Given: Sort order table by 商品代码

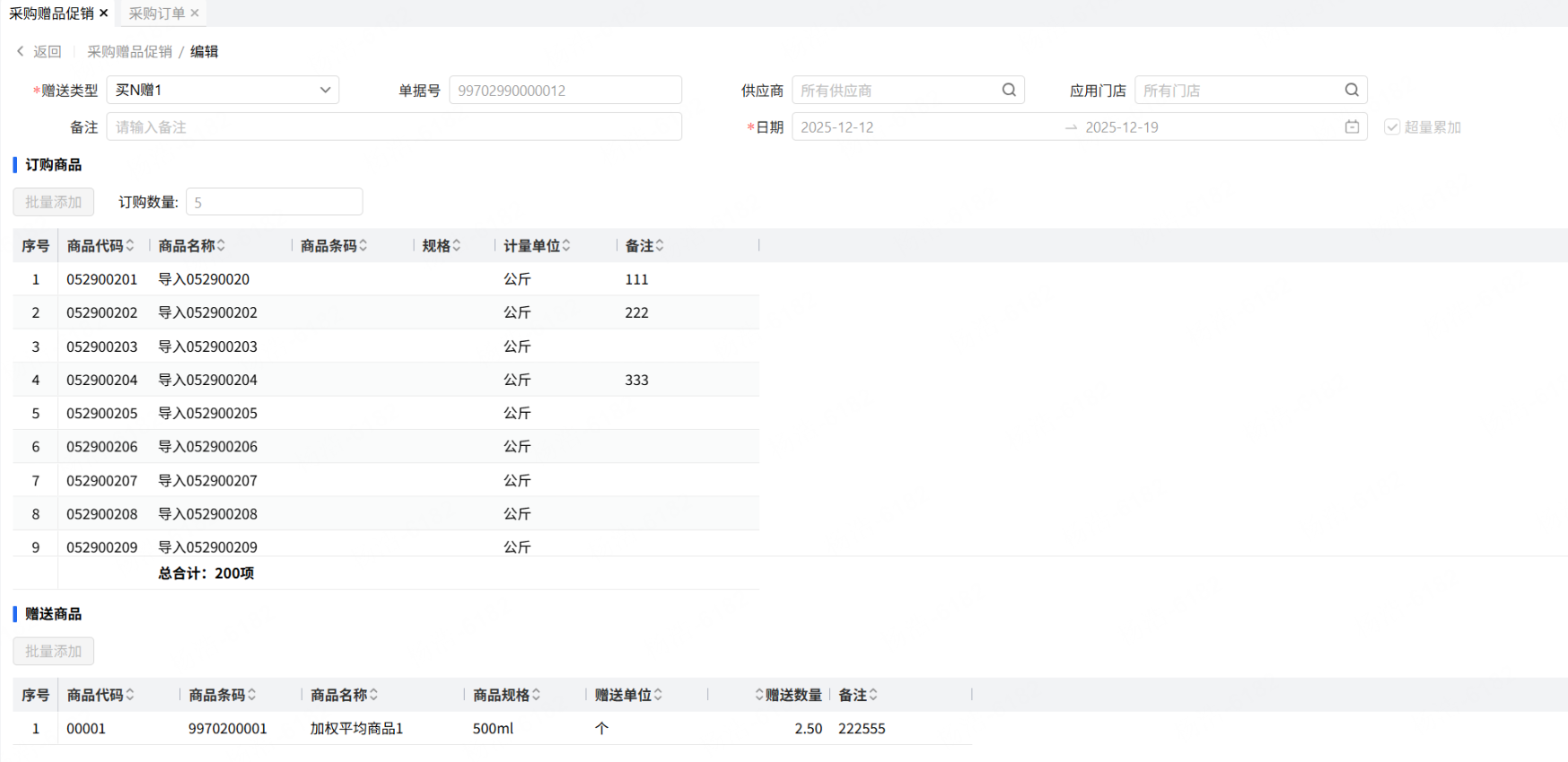Looking at the screenshot, I should point(130,246).
